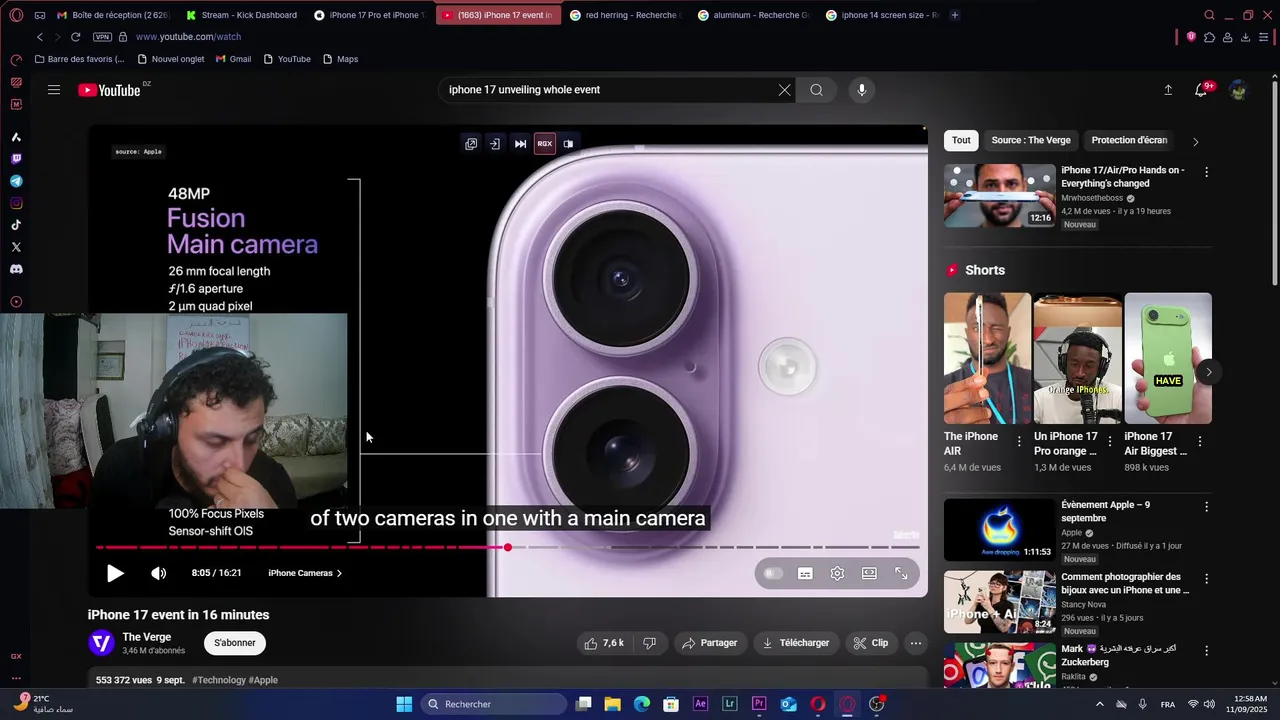The height and width of the screenshot is (720, 1280).
Task: Pop out the video with Opera's detach button
Action: click(471, 144)
